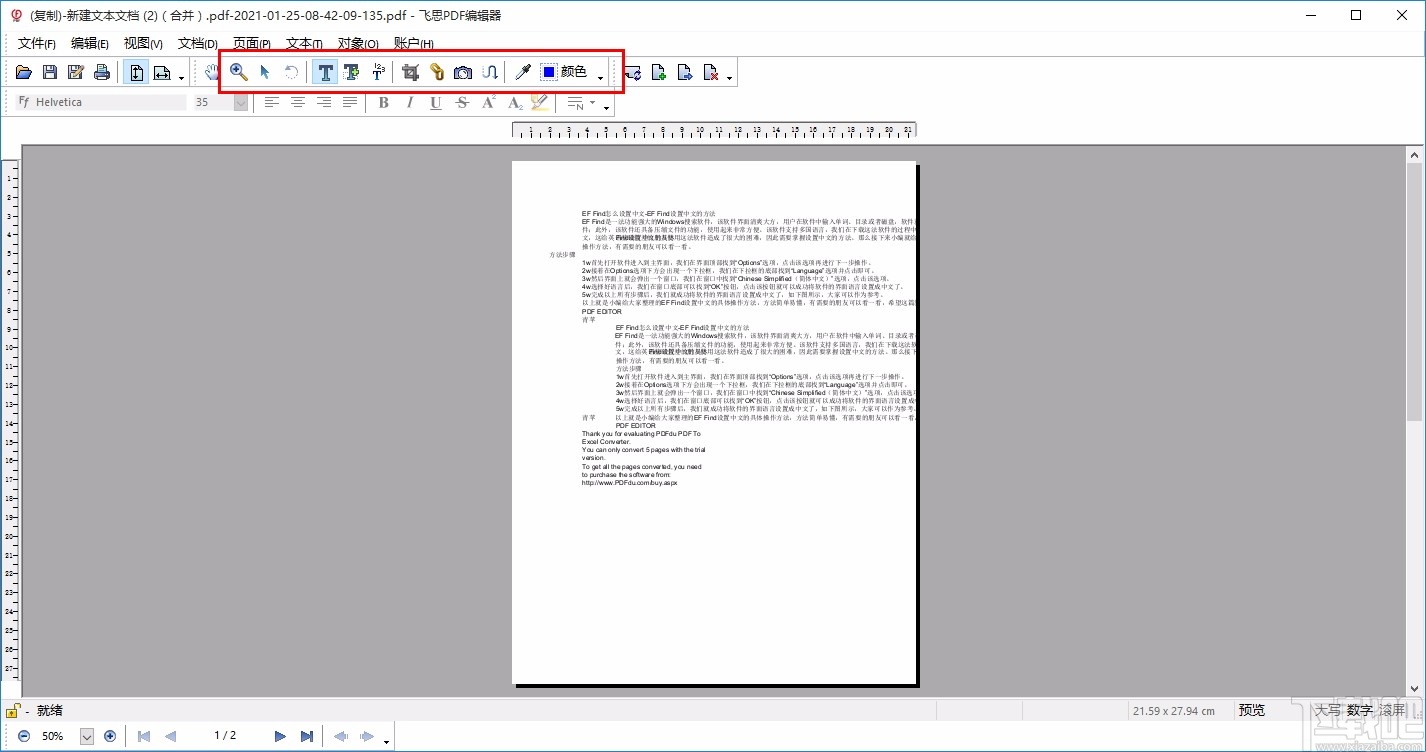Open the tools toolbar overflow arrow
Screen dimensions: 1426x752
601,77
